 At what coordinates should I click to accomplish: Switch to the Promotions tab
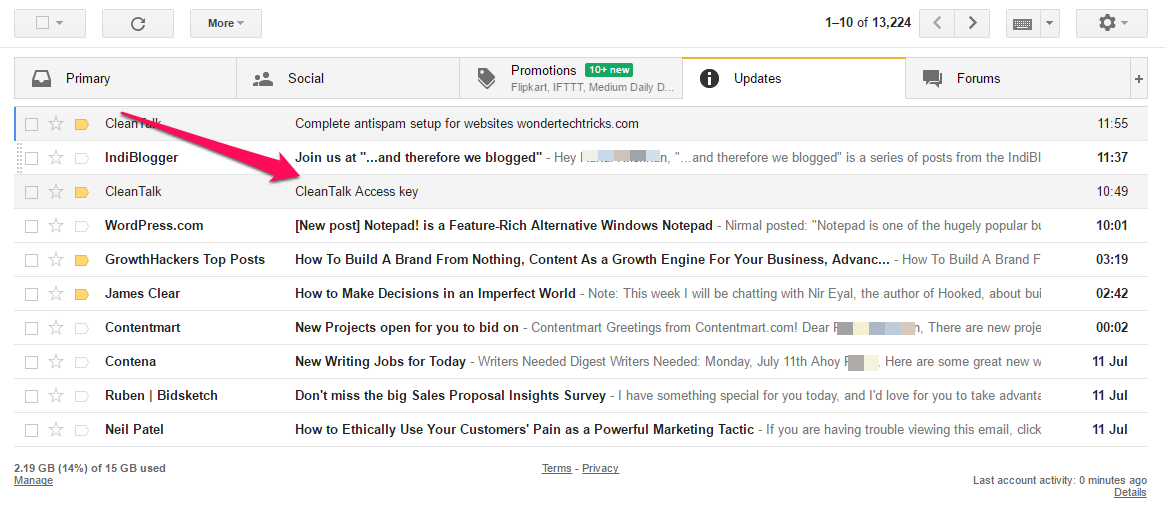[571, 79]
